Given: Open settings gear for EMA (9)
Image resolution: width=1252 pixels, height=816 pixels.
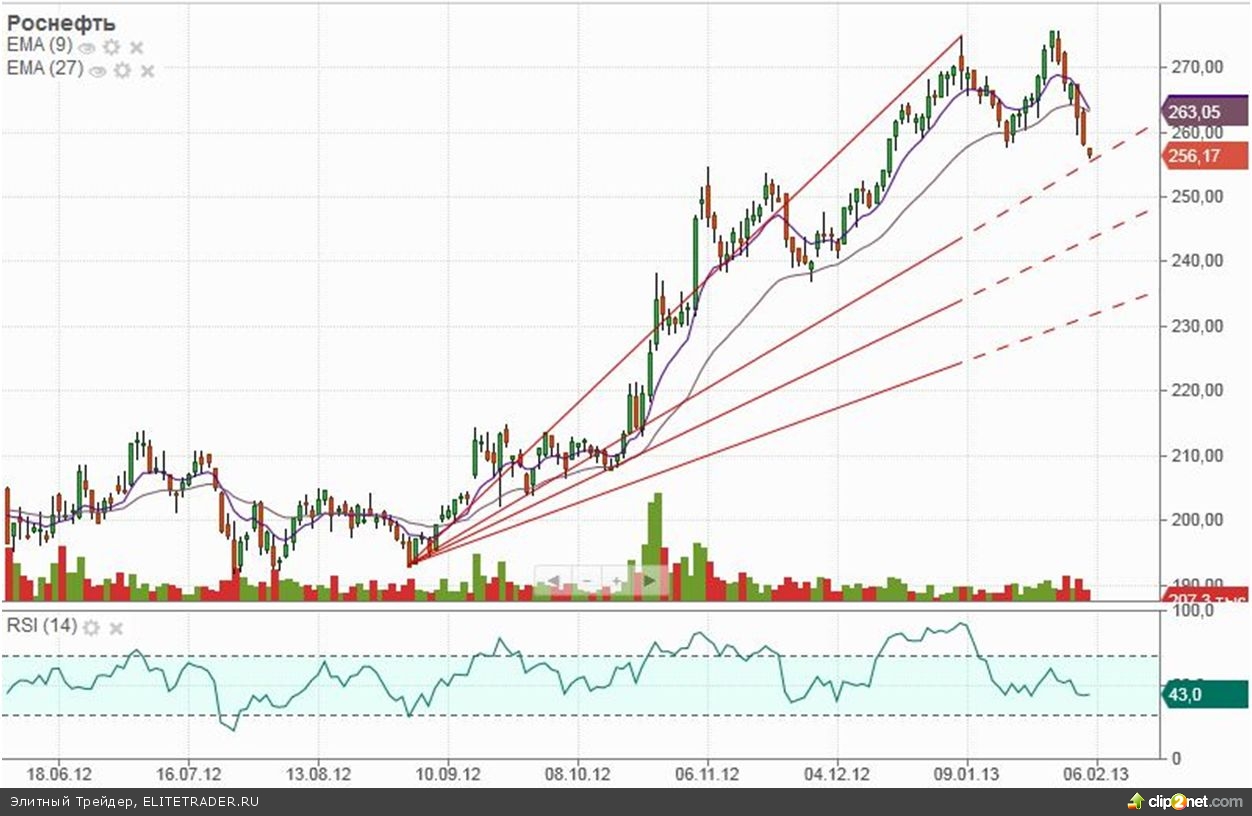Looking at the screenshot, I should [111, 47].
